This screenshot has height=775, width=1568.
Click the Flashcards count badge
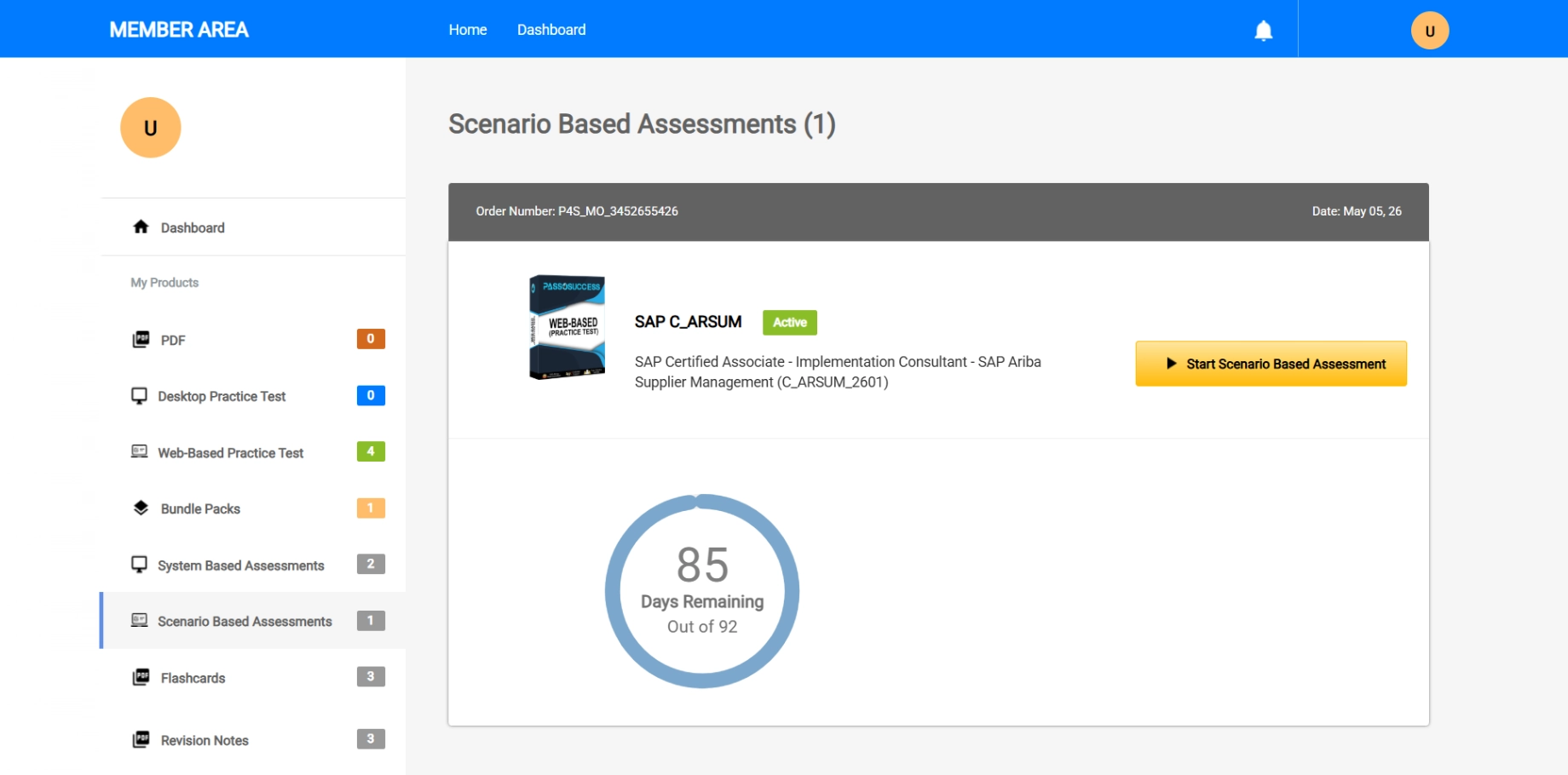point(371,676)
